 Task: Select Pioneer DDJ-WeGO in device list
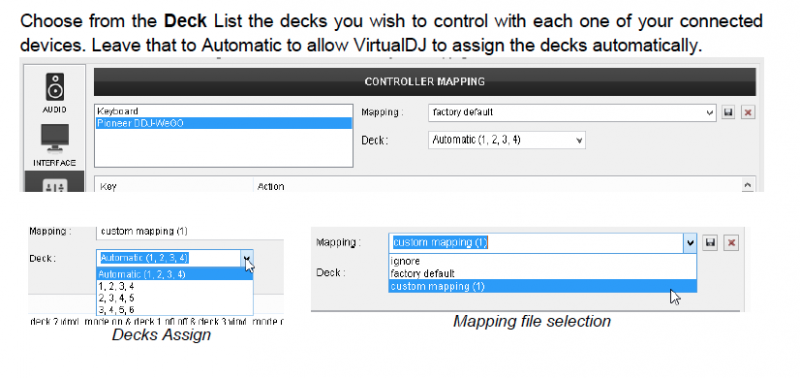click(x=223, y=123)
